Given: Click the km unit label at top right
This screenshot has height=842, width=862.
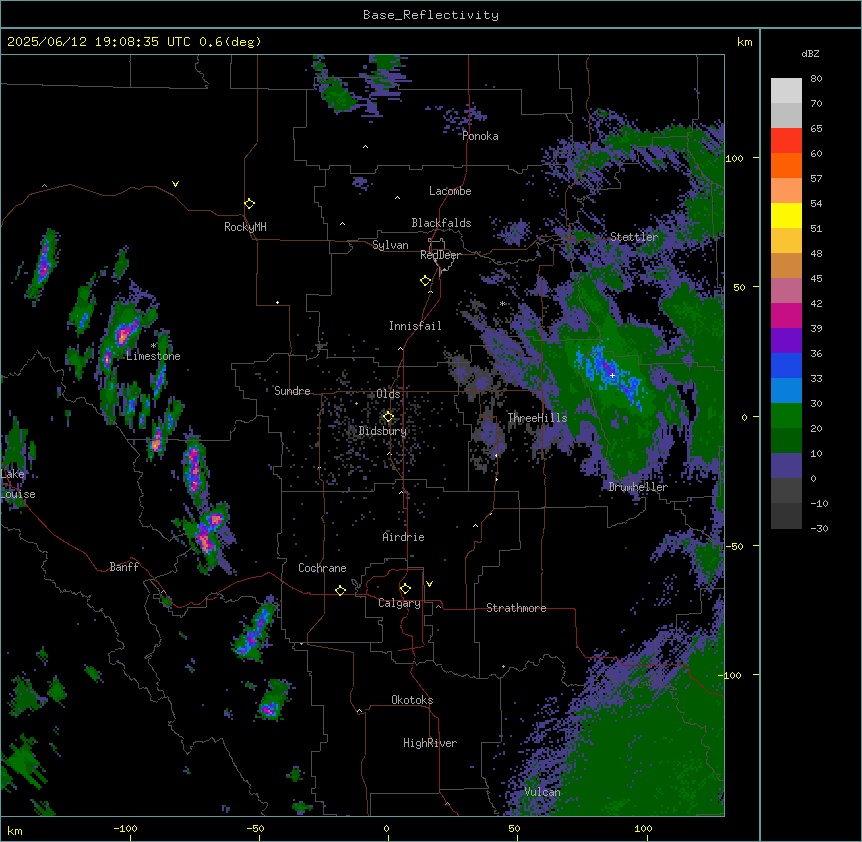Looking at the screenshot, I should pyautogui.click(x=744, y=42).
